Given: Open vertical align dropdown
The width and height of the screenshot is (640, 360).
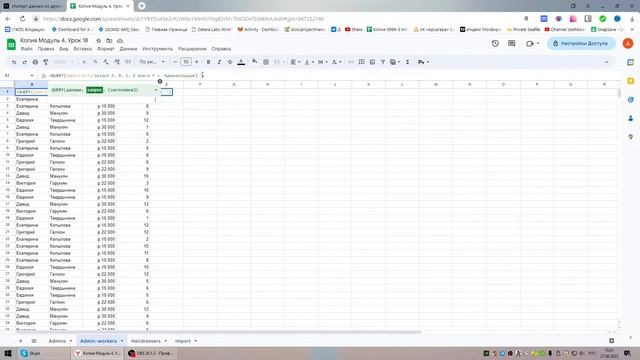Looking at the screenshot, I should pos(309,62).
